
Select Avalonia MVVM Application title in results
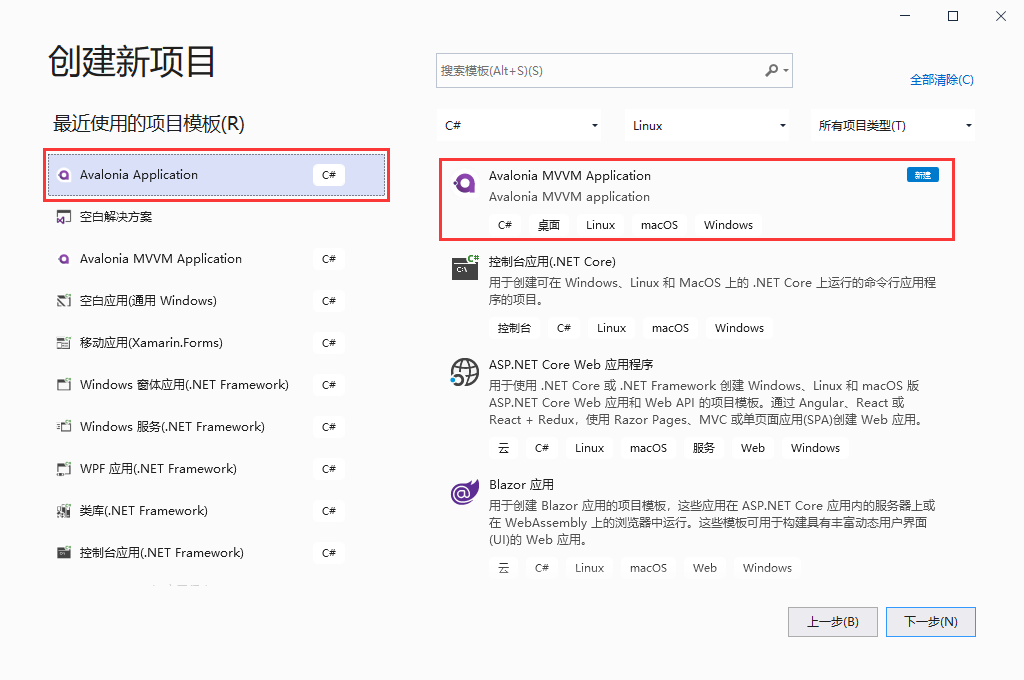pyautogui.click(x=569, y=176)
